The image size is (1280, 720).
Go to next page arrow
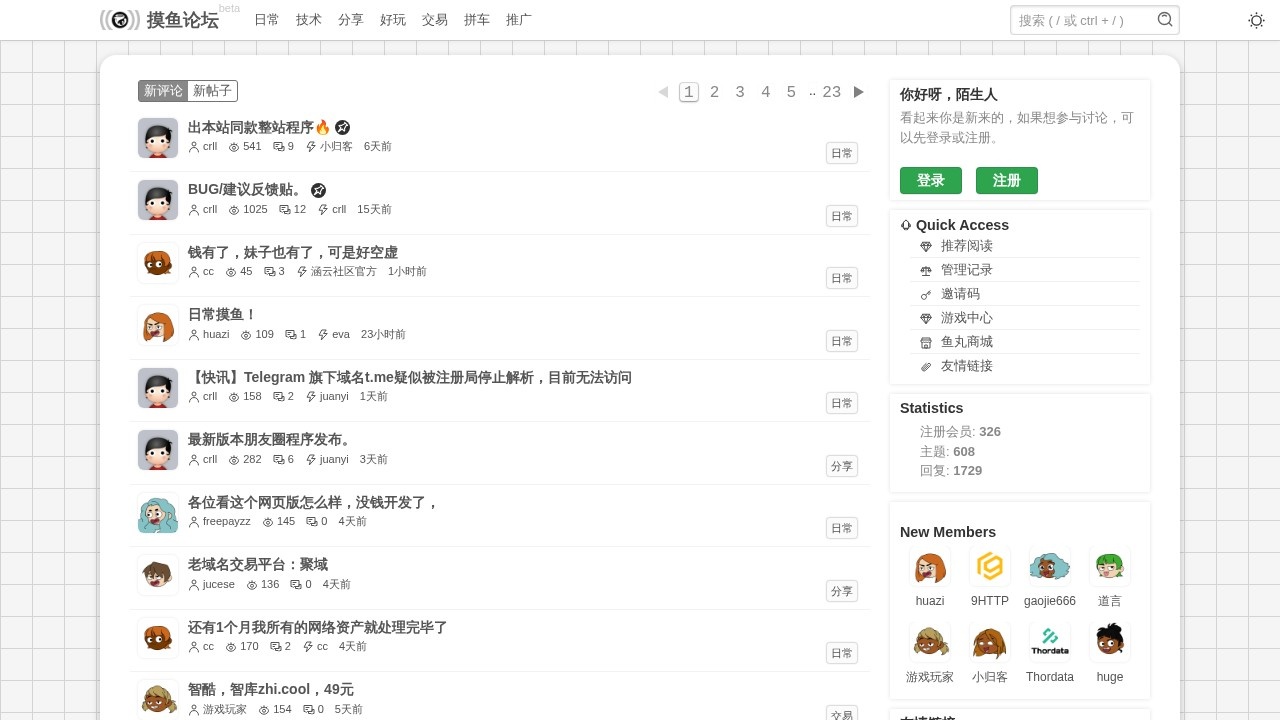pos(859,92)
